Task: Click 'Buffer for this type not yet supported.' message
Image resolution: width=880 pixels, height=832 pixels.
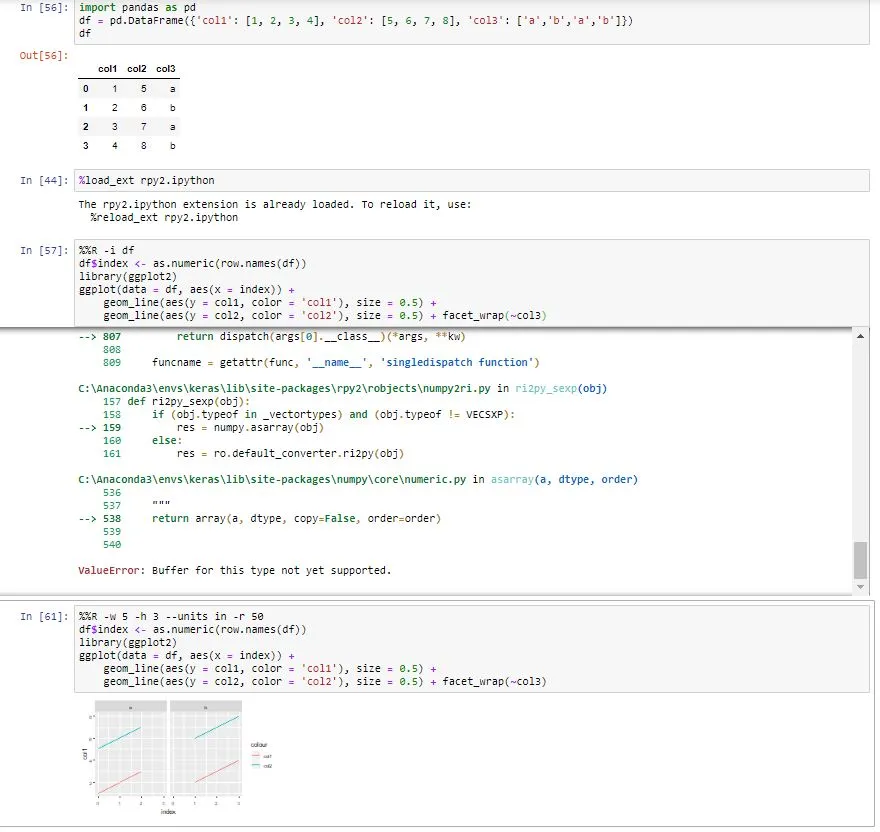Action: [x=271, y=570]
